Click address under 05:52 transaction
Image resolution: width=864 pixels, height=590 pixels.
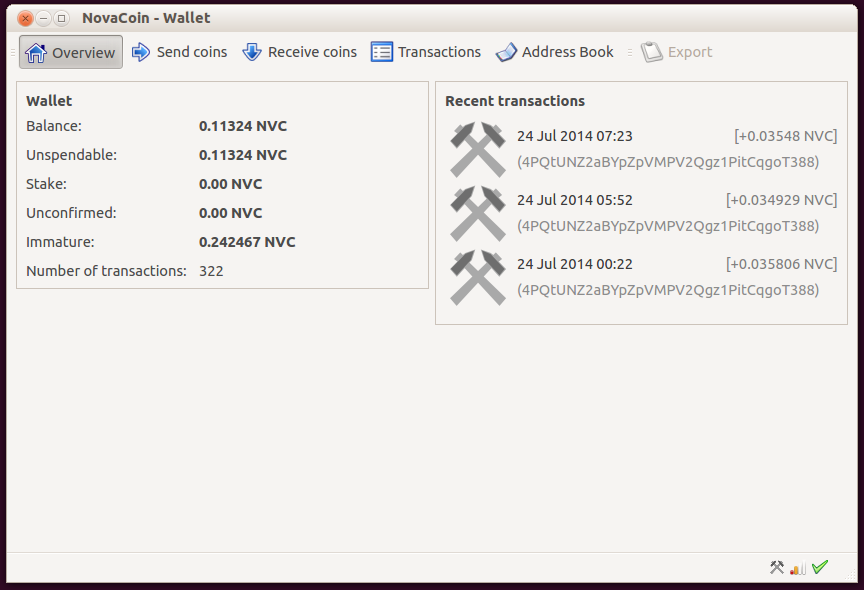click(x=668, y=226)
